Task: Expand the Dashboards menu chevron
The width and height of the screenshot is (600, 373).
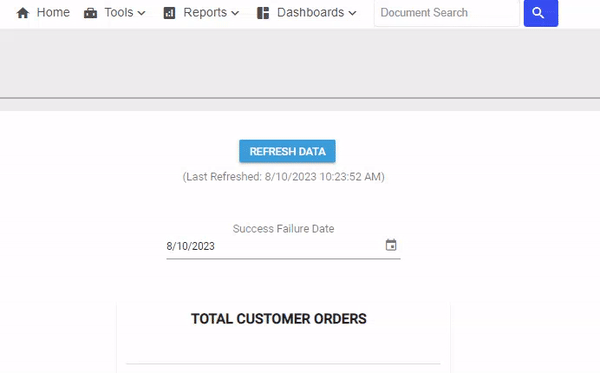Action: coord(352,13)
